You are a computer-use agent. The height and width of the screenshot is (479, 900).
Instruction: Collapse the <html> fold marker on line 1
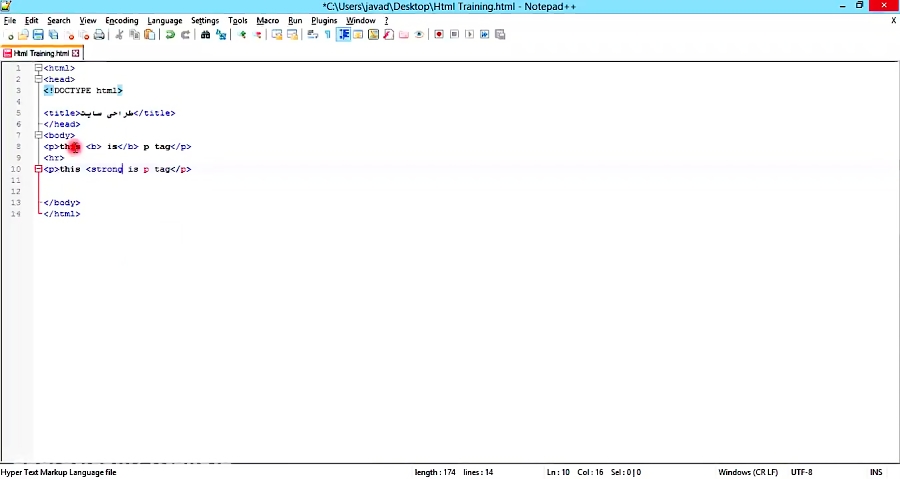click(x=38, y=68)
